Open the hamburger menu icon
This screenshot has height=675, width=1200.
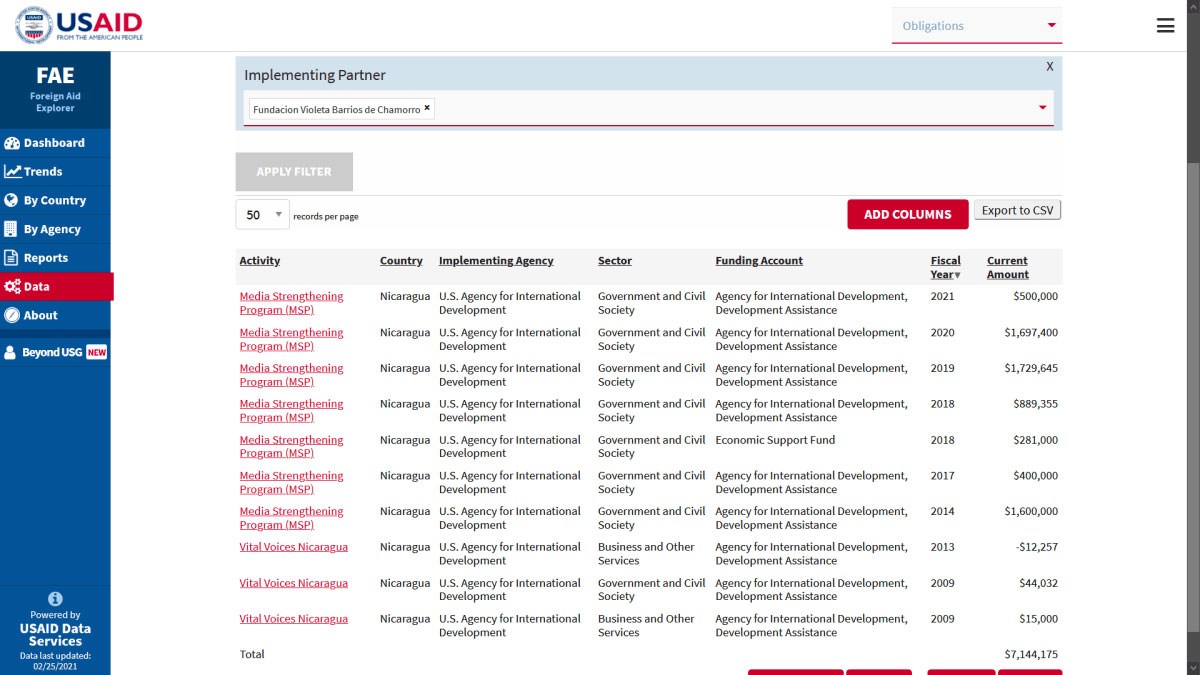coord(1165,26)
